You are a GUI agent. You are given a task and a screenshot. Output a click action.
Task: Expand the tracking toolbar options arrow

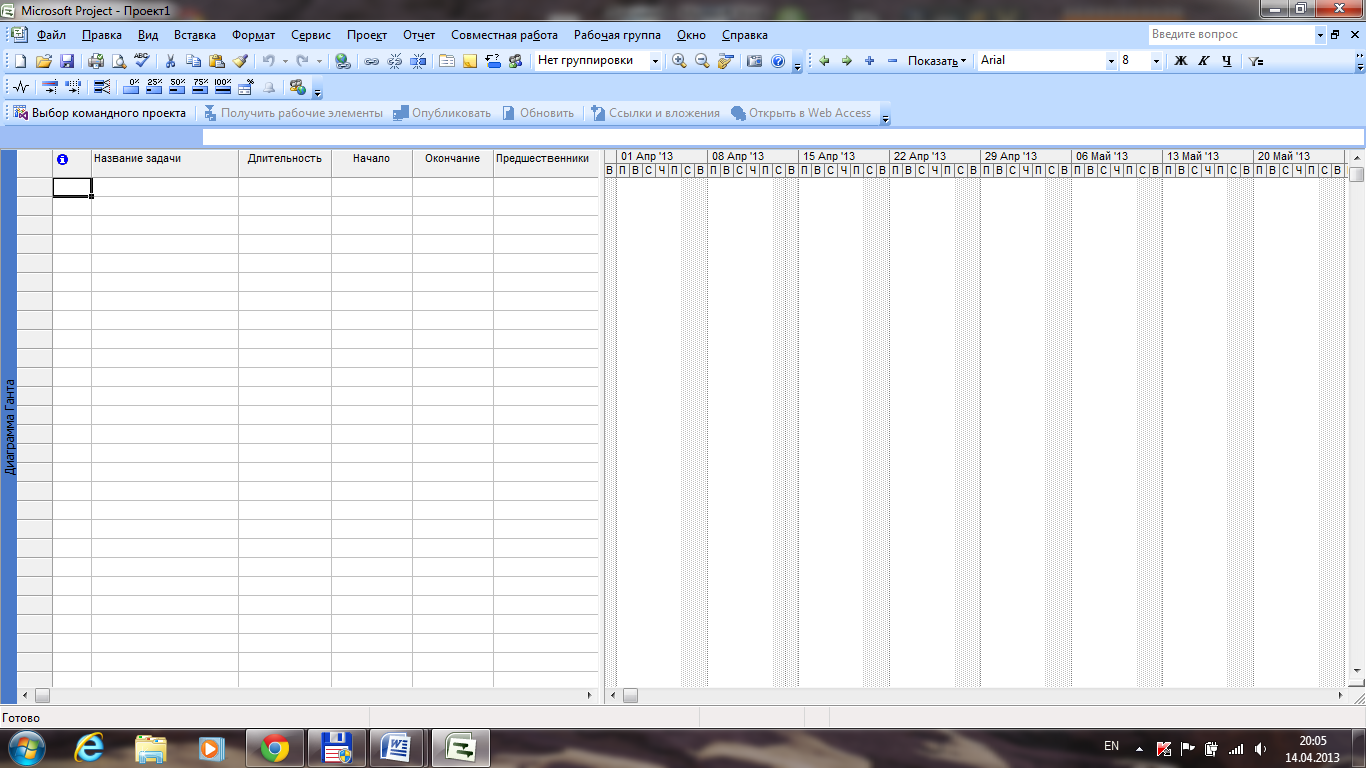318,90
